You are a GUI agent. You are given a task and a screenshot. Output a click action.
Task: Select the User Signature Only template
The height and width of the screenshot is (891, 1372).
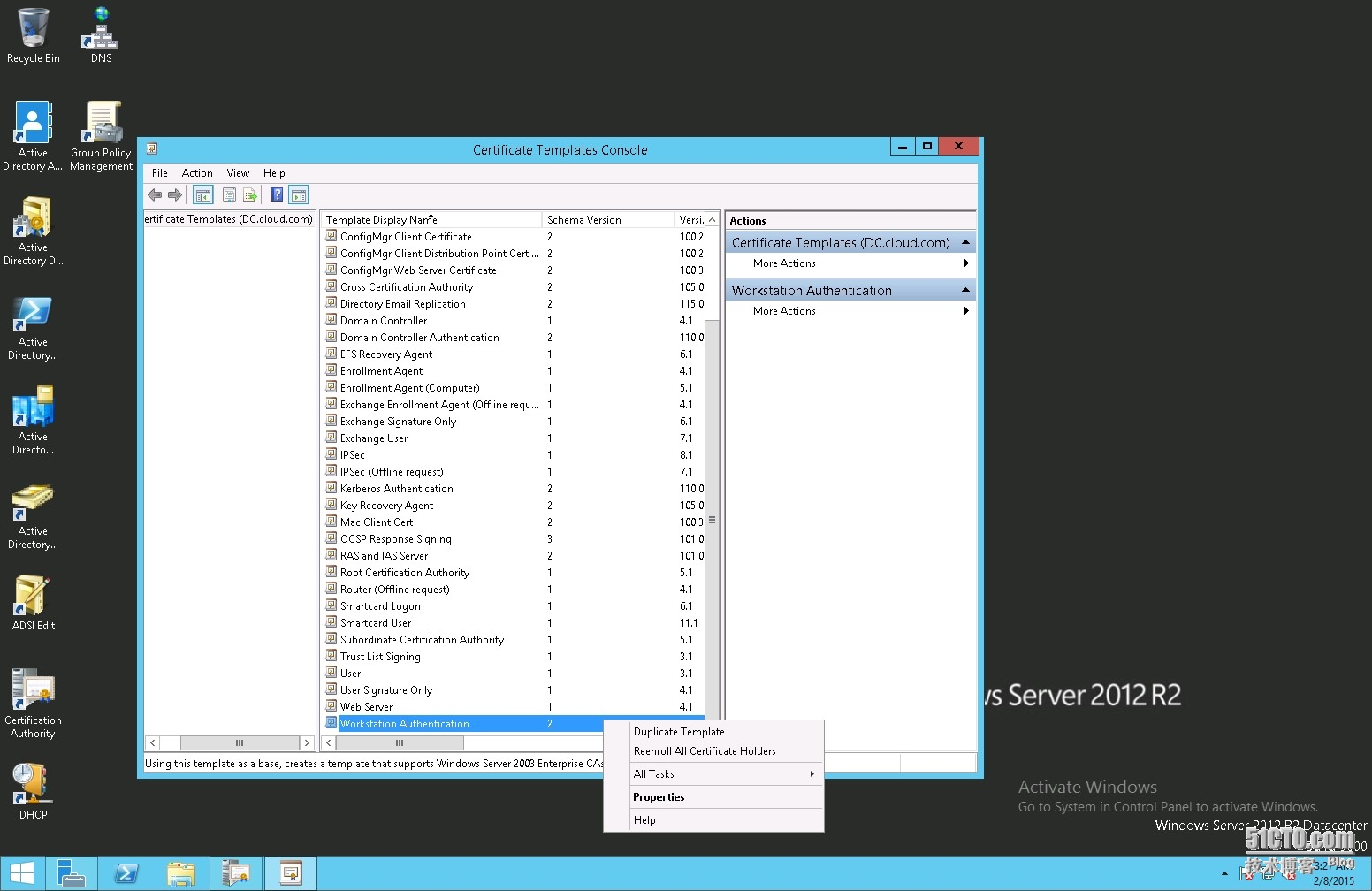[386, 690]
